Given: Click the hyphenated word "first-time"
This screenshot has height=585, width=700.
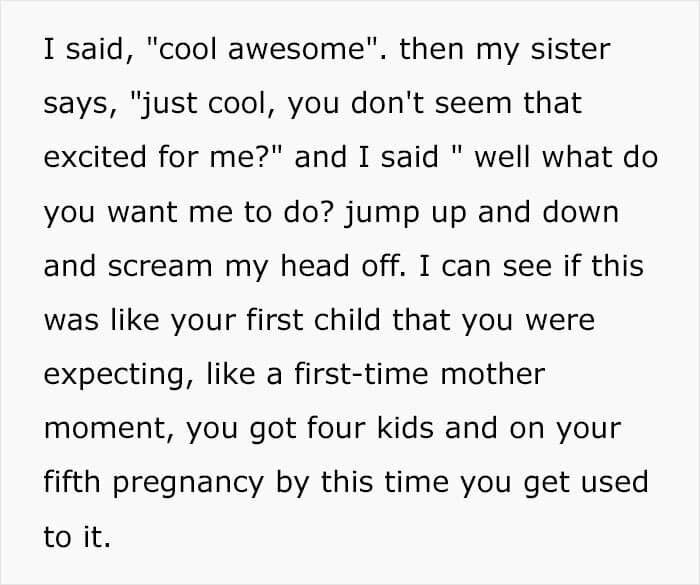Looking at the screenshot, I should (x=361, y=374).
